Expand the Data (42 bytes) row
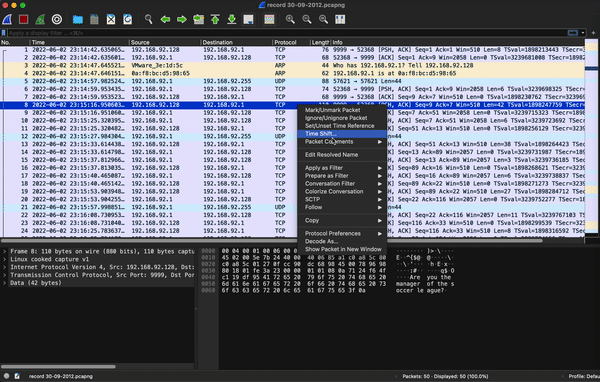 [5, 283]
